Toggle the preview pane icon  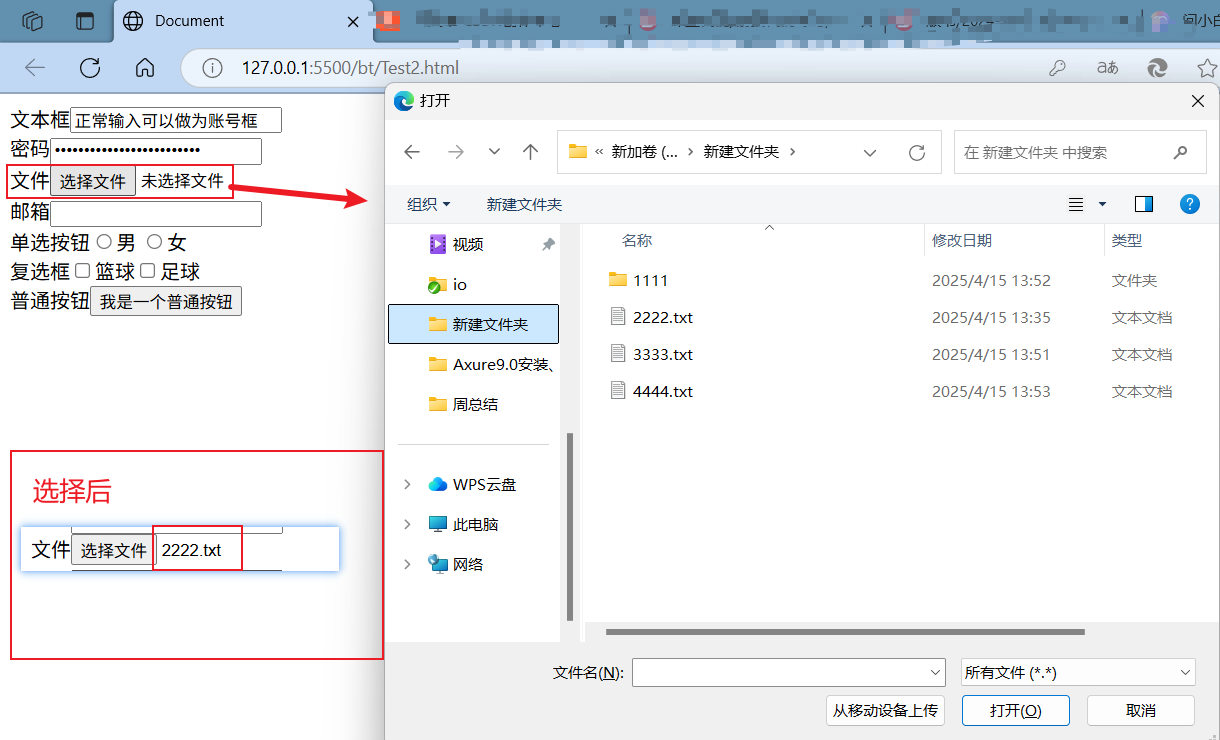[1143, 204]
